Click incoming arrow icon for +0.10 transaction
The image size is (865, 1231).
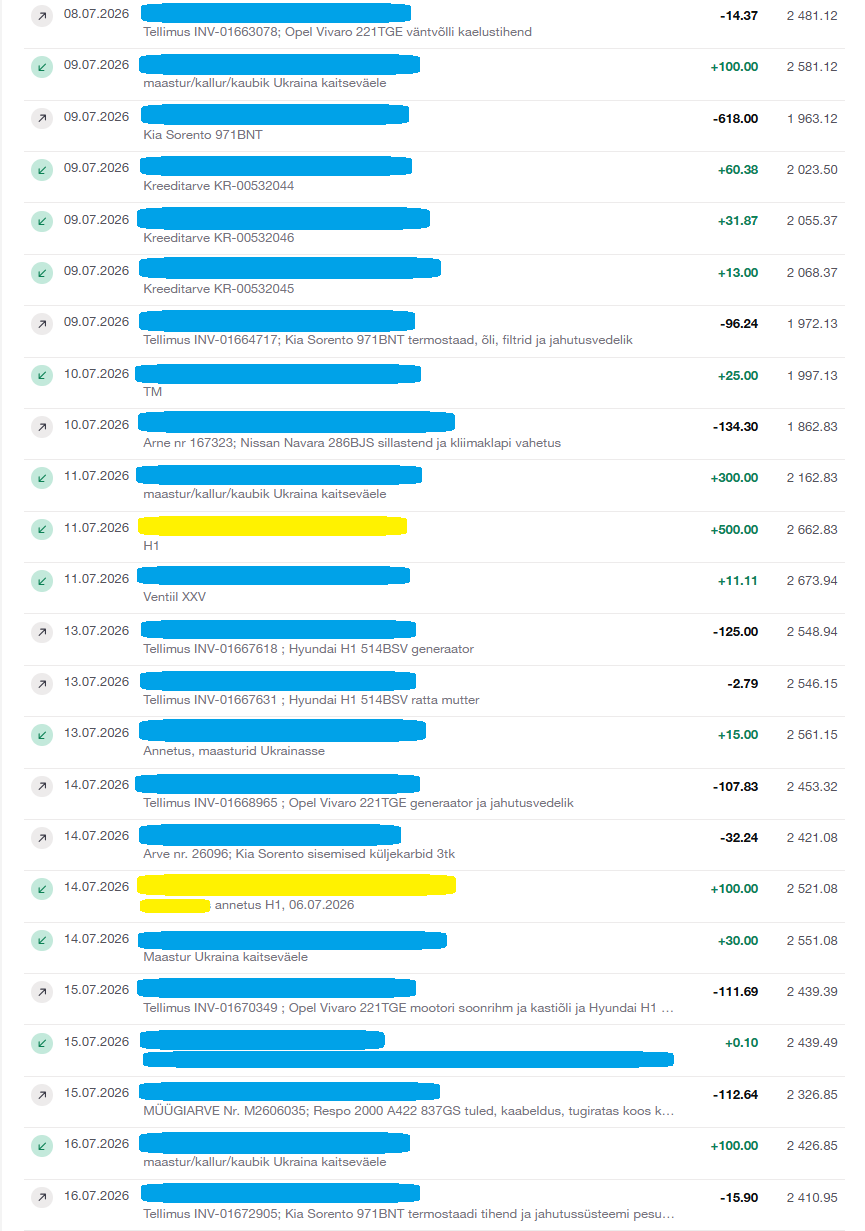(41, 1043)
